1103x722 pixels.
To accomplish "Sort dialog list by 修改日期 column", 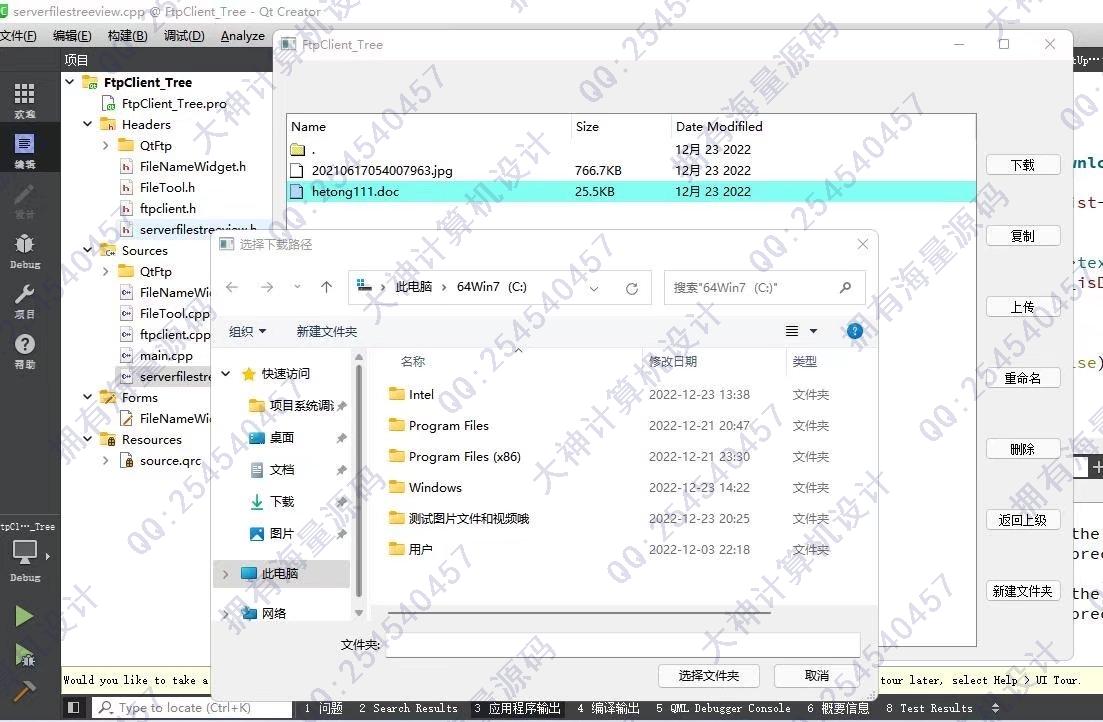I will (x=672, y=362).
